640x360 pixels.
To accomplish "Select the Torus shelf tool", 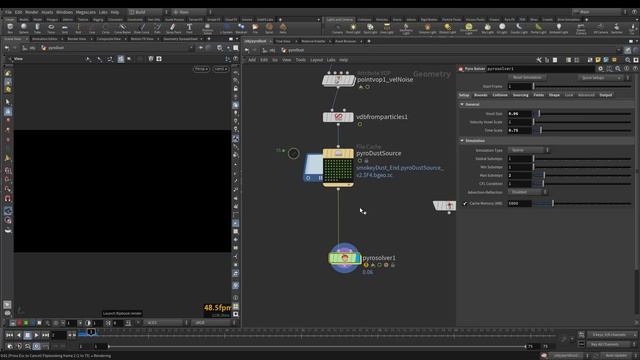I will 51,29.
